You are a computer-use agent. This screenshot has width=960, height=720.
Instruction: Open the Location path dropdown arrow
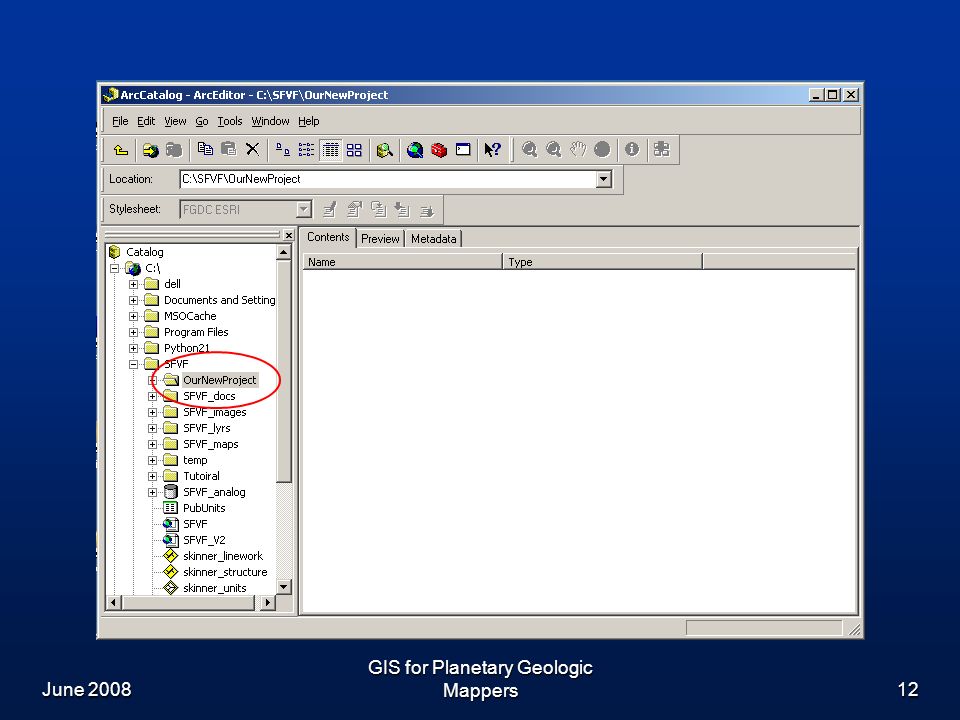(604, 179)
